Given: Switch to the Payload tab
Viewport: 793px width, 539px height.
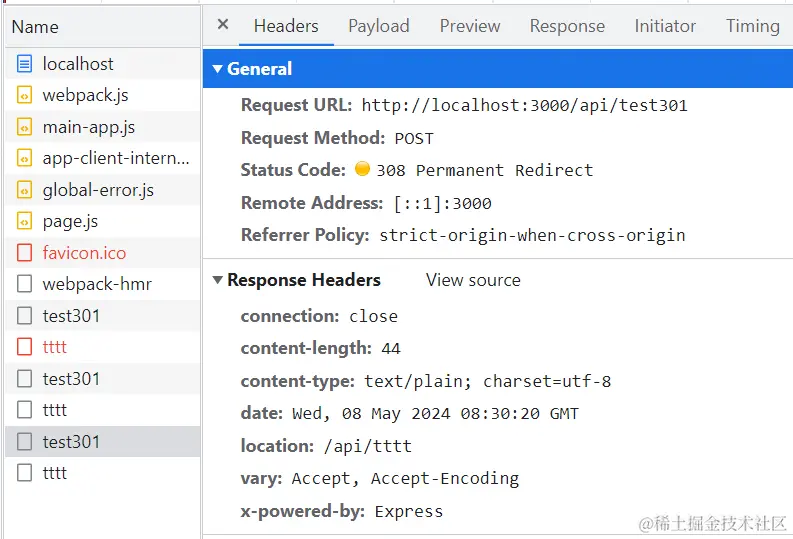Looking at the screenshot, I should click(378, 26).
